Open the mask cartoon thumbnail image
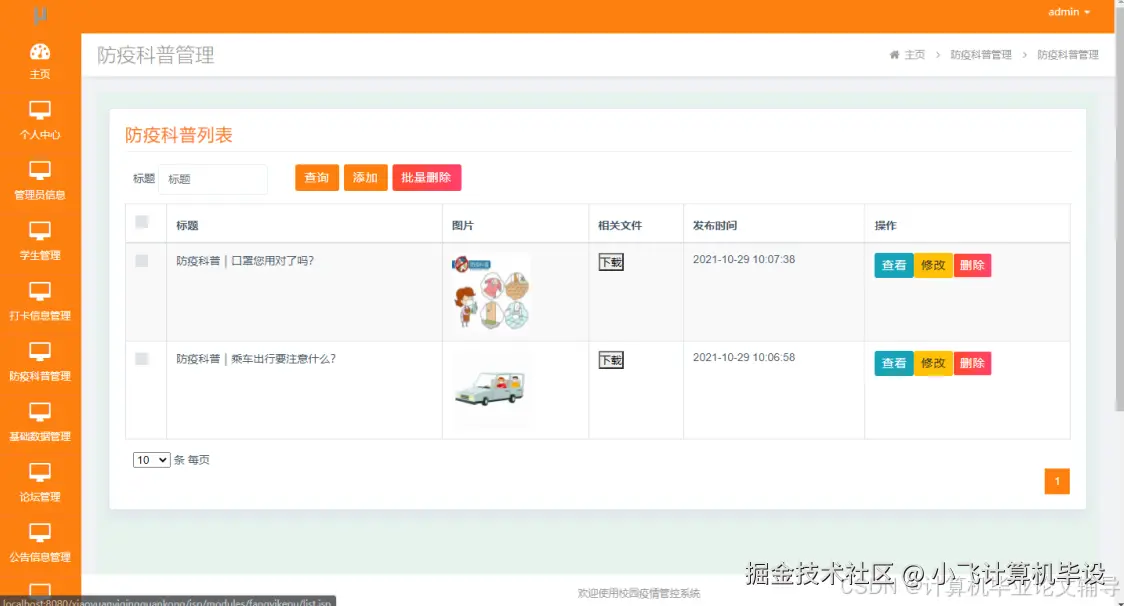This screenshot has width=1124, height=606. (x=491, y=292)
